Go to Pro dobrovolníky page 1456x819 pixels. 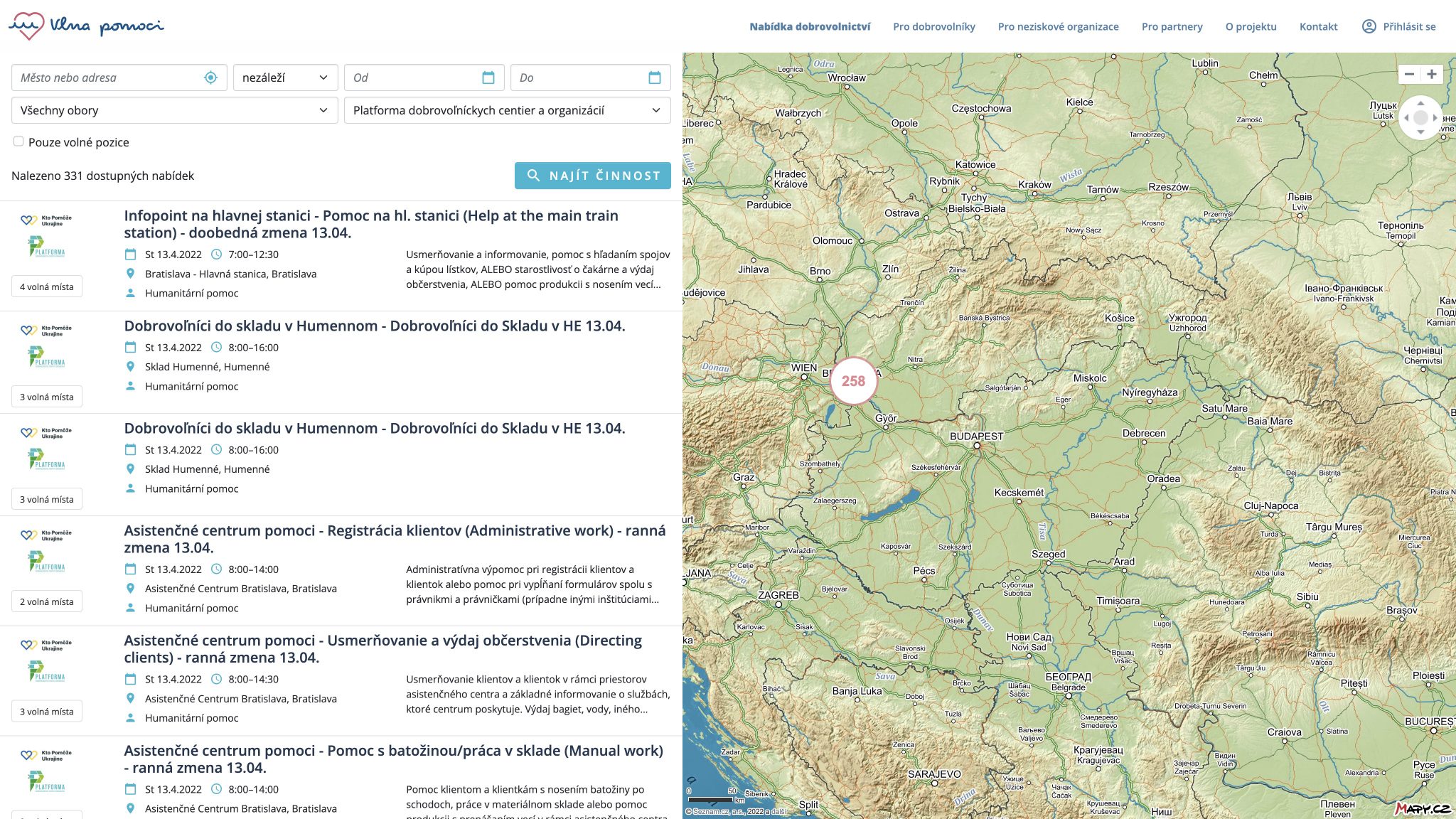pyautogui.click(x=934, y=26)
